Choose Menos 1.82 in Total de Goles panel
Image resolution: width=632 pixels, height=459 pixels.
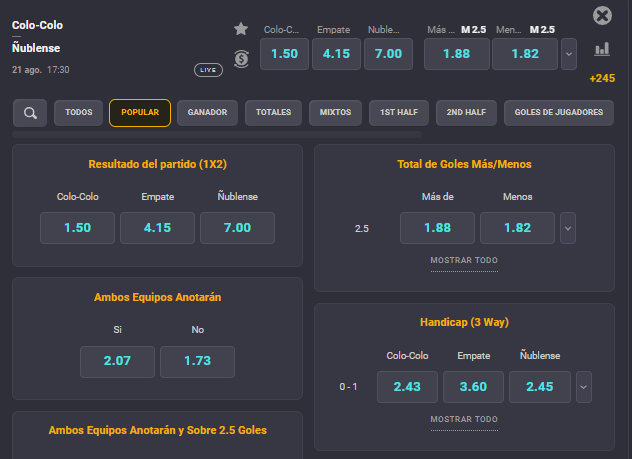(x=517, y=228)
